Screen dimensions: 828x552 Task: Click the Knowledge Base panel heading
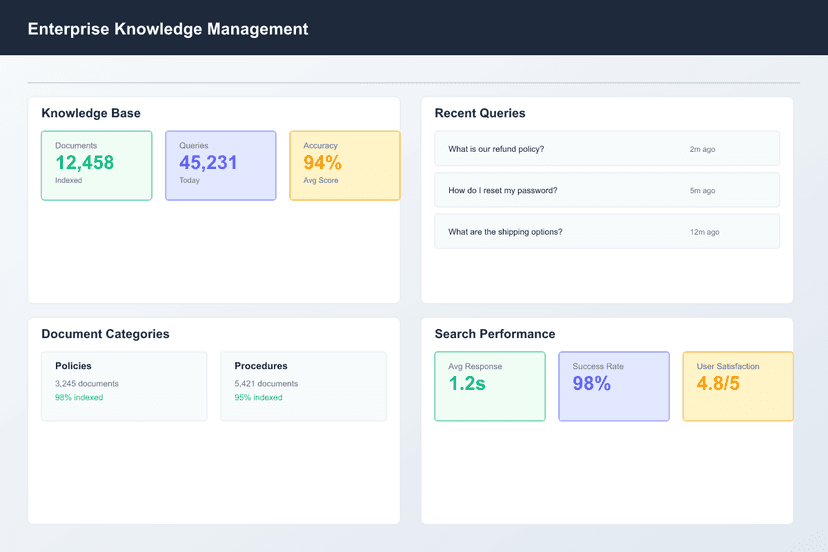pos(91,113)
